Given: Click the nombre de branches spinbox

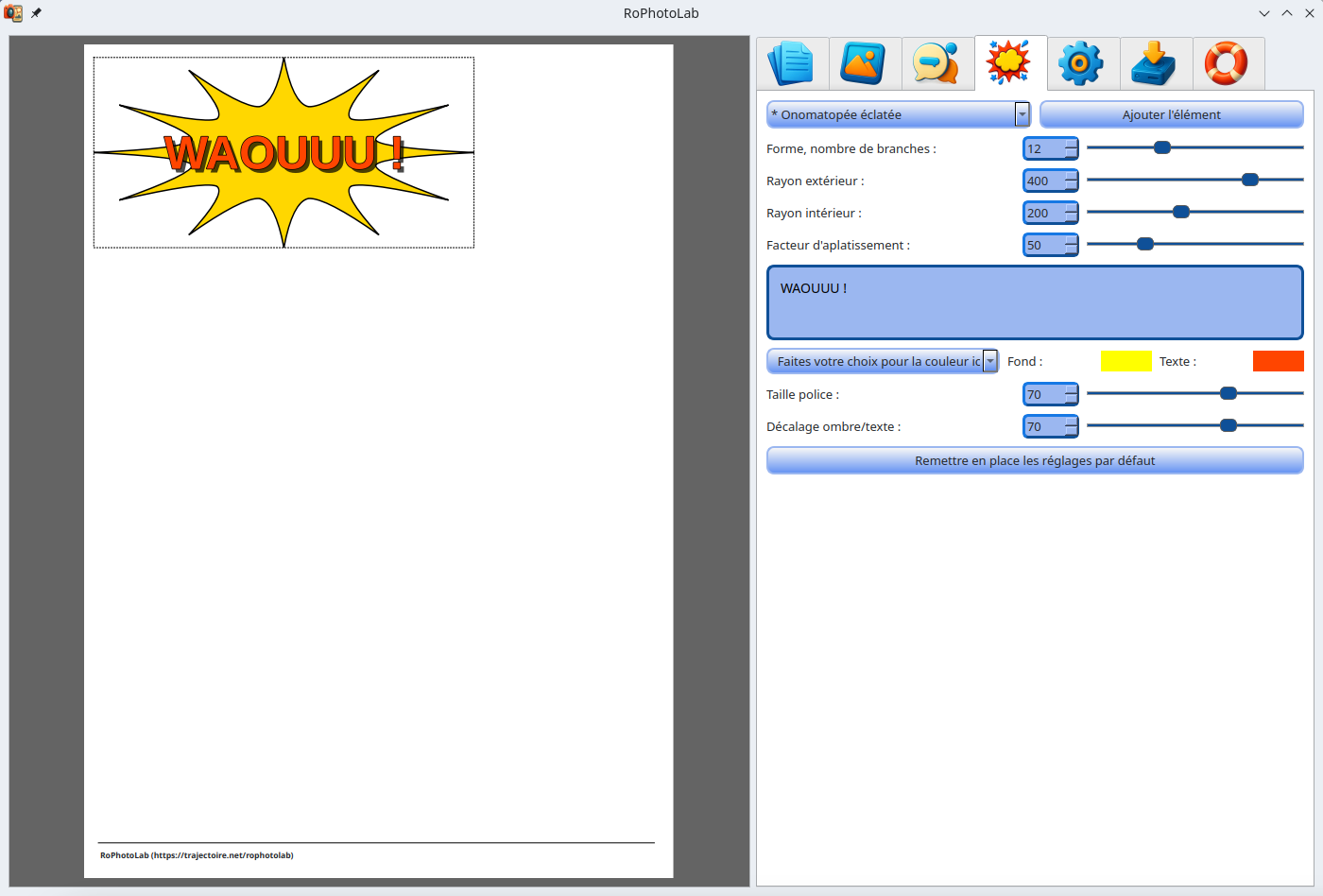Looking at the screenshot, I should tap(1044, 148).
